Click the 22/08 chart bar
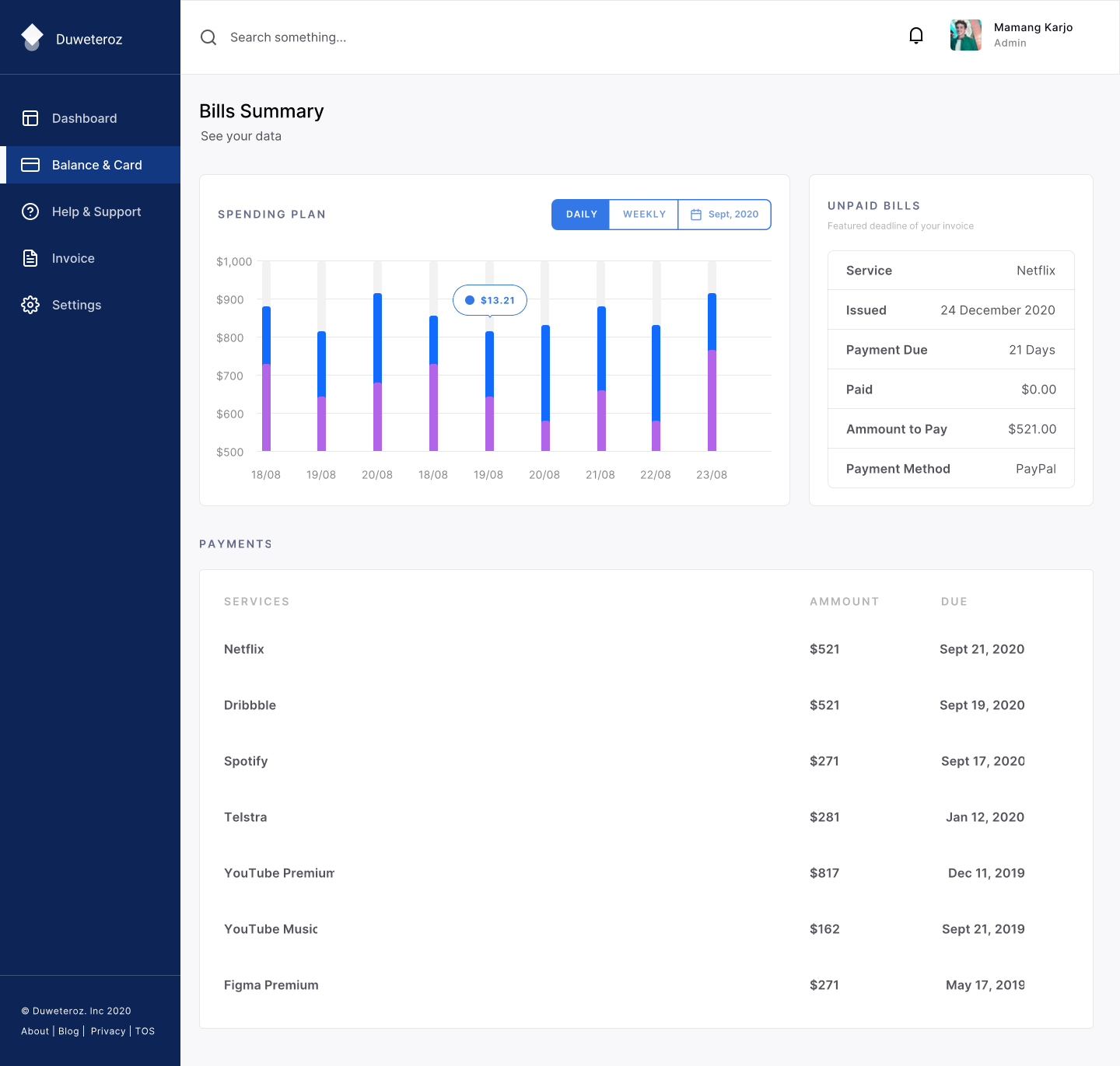Image resolution: width=1120 pixels, height=1066 pixels. click(656, 388)
